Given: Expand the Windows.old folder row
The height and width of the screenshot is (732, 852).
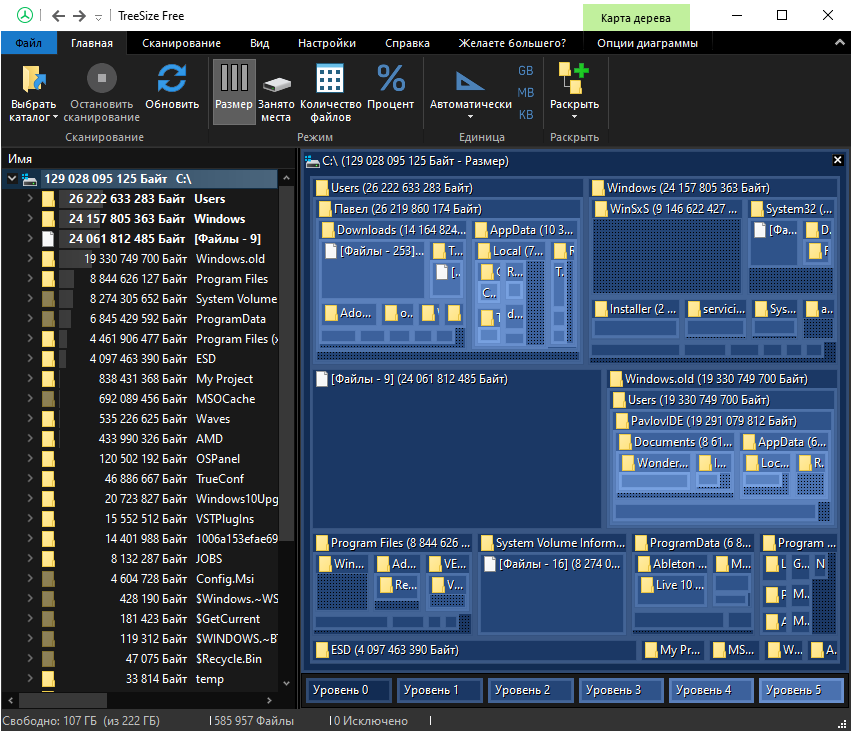Looking at the screenshot, I should click(30, 259).
